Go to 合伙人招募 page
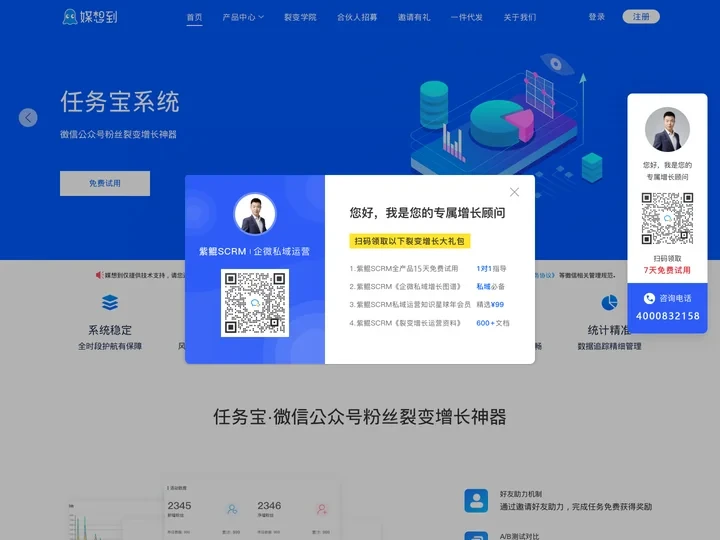This screenshot has height=540, width=720. (357, 17)
